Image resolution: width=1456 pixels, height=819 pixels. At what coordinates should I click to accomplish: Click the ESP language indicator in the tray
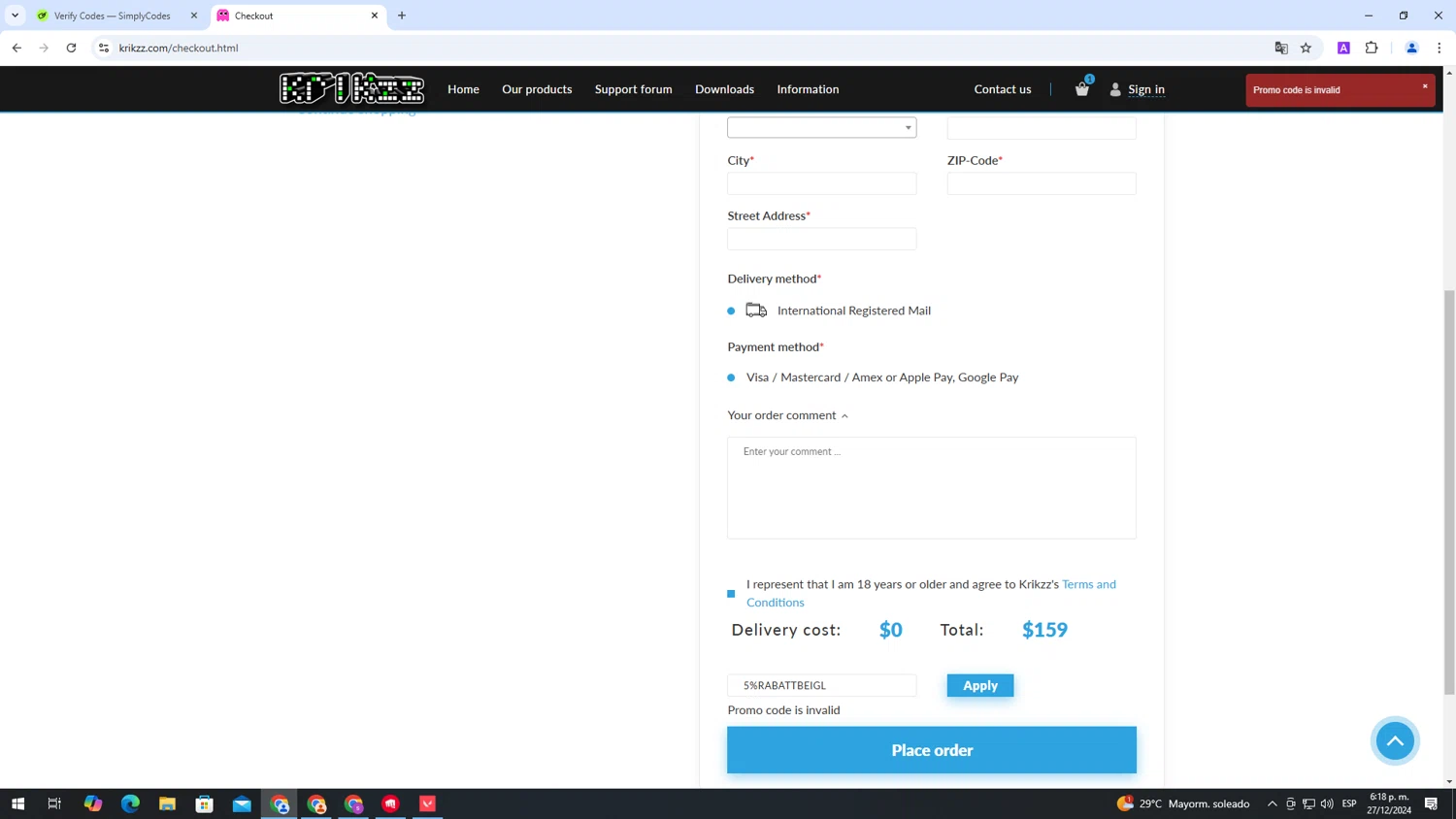[1349, 803]
